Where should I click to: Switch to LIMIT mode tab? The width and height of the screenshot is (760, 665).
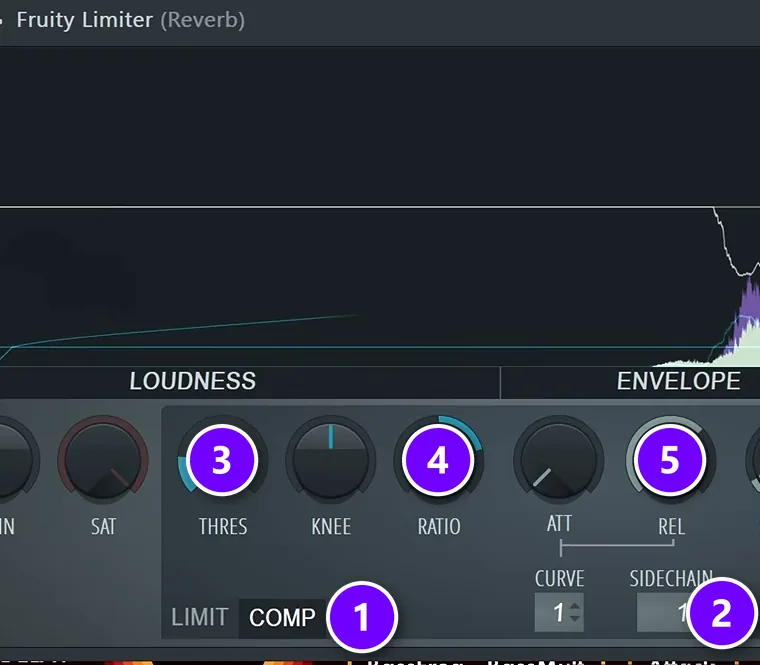pyautogui.click(x=200, y=618)
